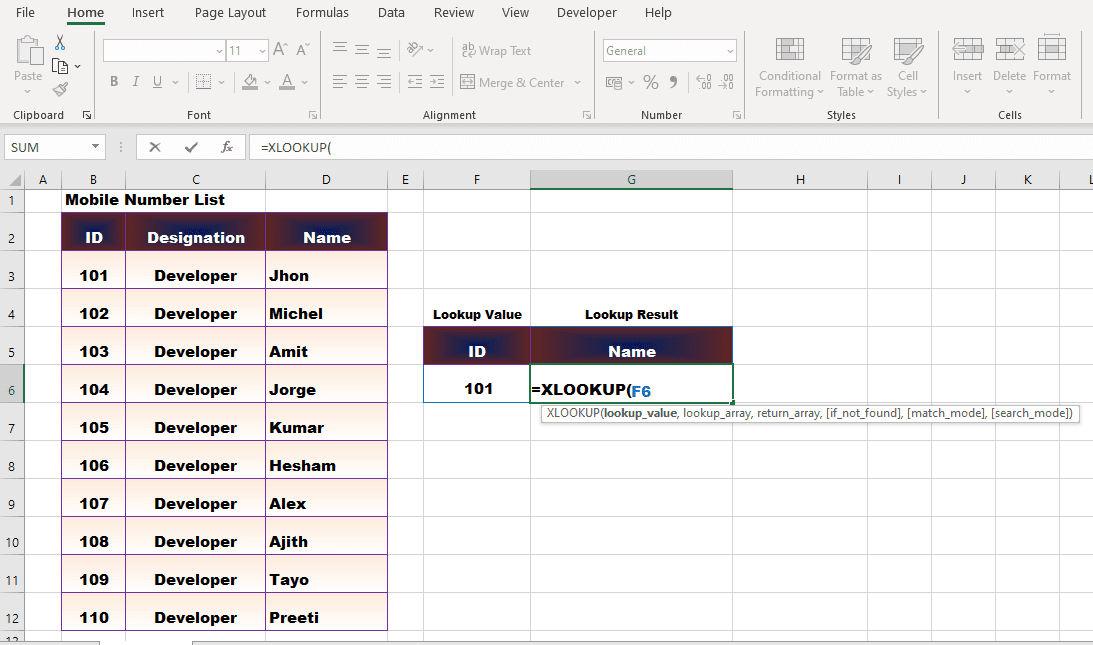
Task: Open Format as Table gallery
Action: (856, 68)
